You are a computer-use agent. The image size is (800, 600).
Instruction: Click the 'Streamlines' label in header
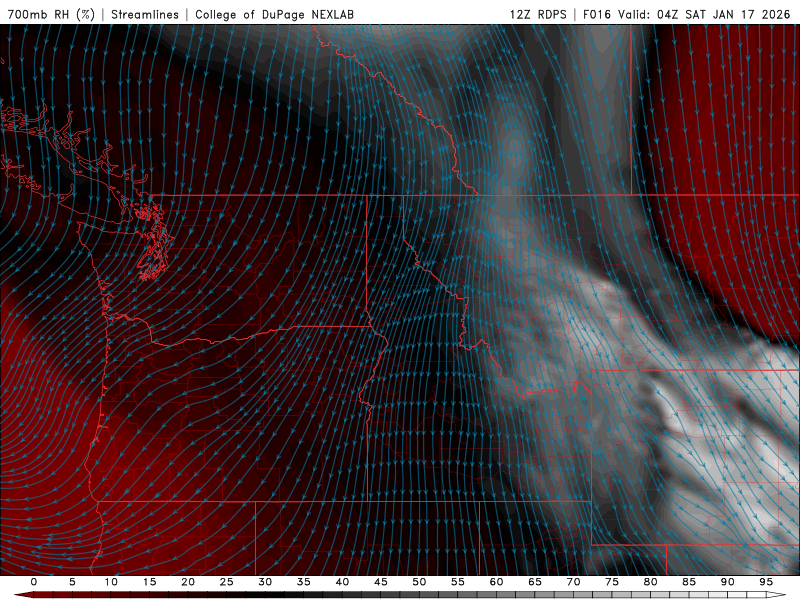[145, 14]
